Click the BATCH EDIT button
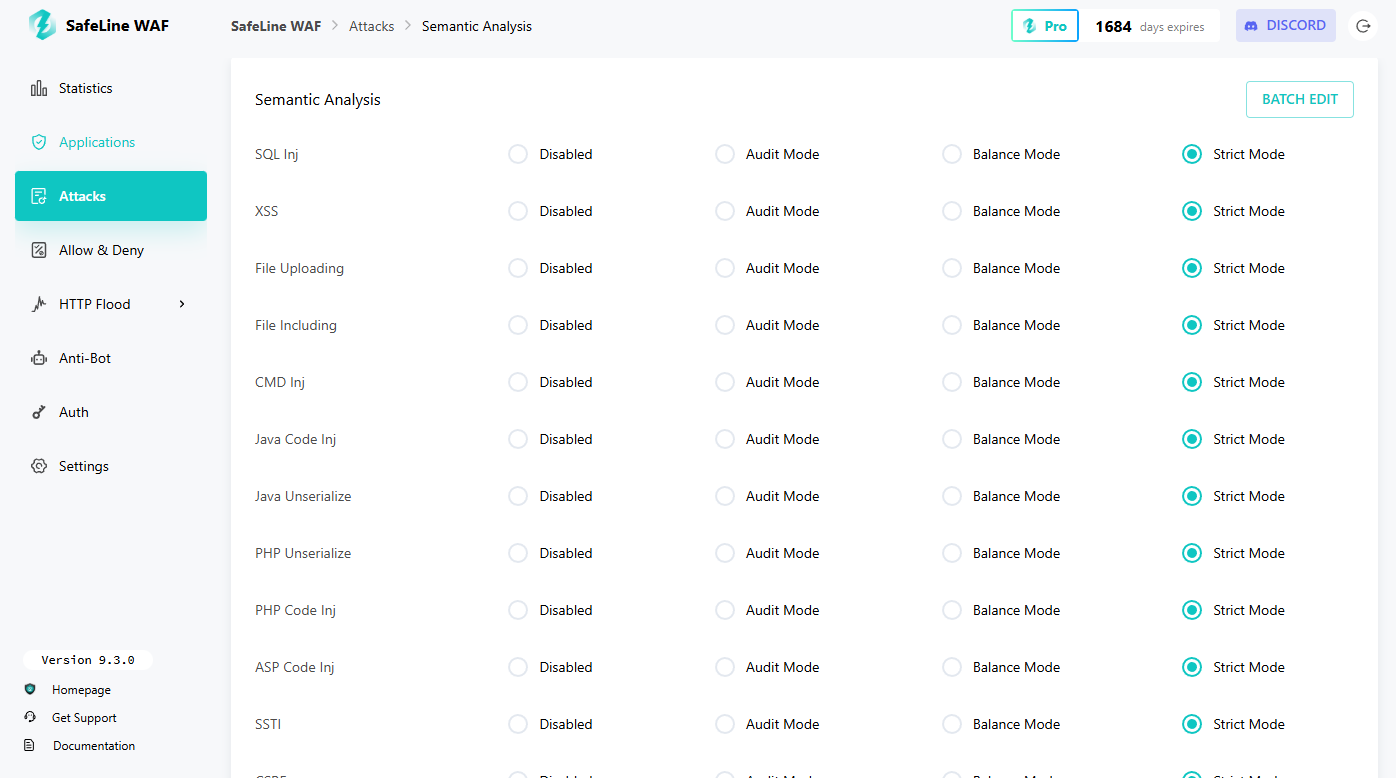The image size is (1396, 778). (1299, 99)
